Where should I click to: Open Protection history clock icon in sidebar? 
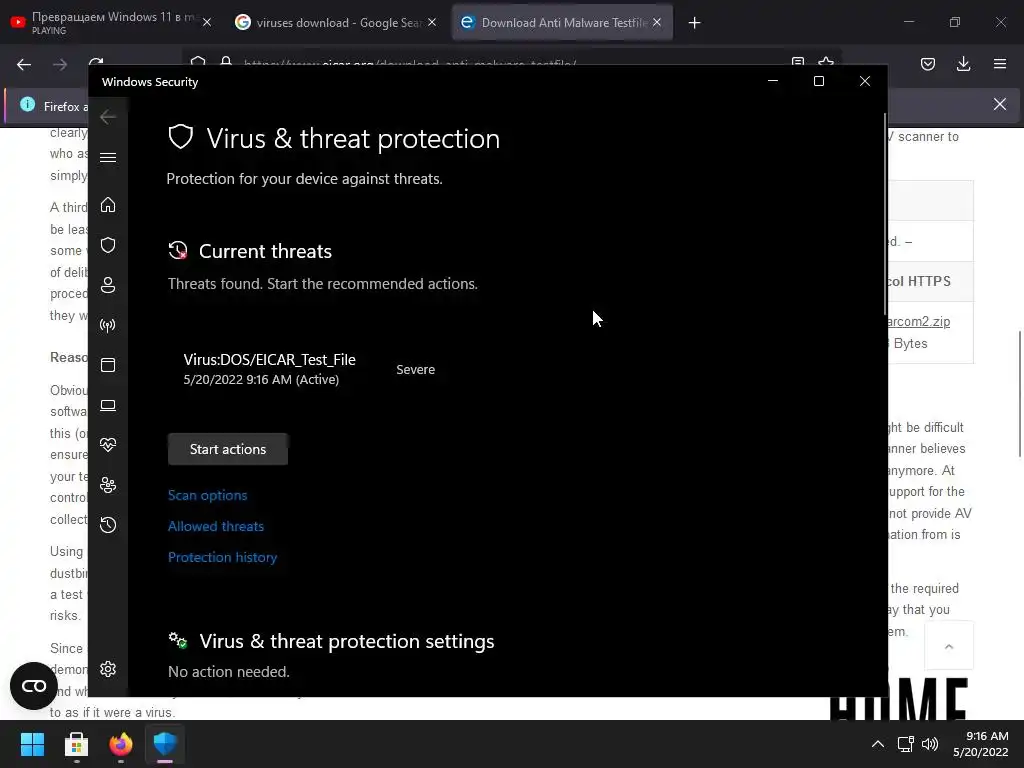pos(108,525)
